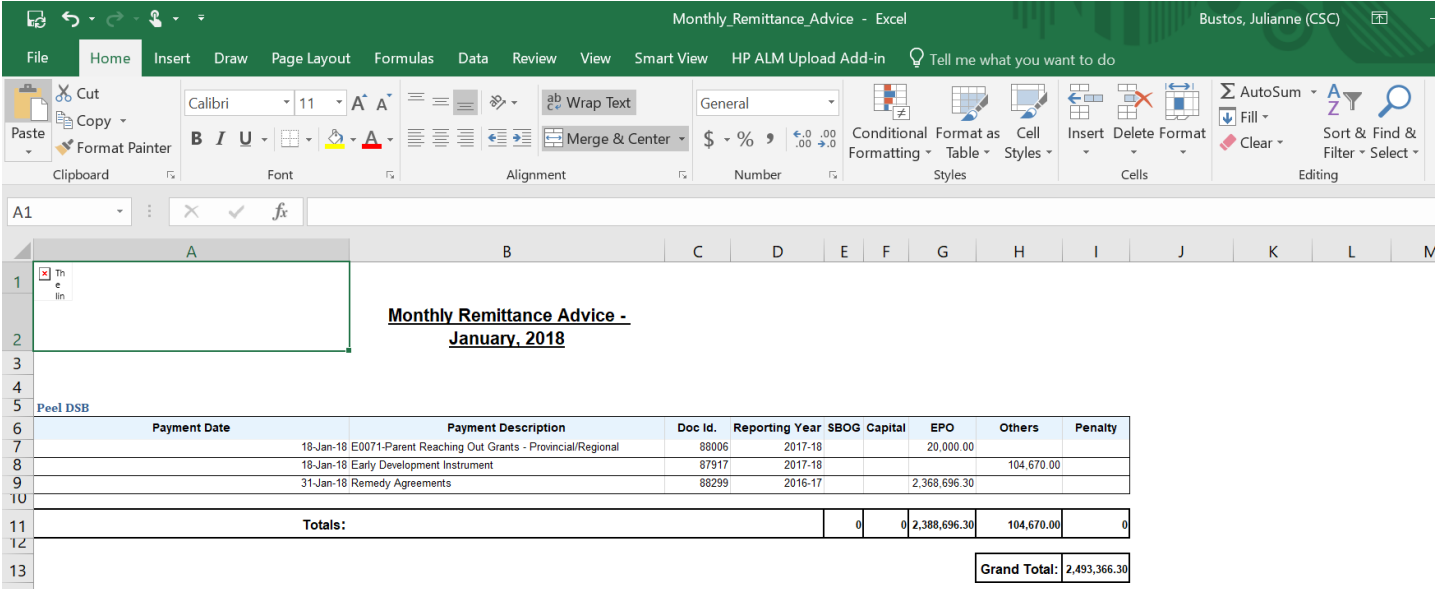Image resolution: width=1436 pixels, height=589 pixels.
Task: Click the AutoSum button
Action: pyautogui.click(x=1261, y=92)
